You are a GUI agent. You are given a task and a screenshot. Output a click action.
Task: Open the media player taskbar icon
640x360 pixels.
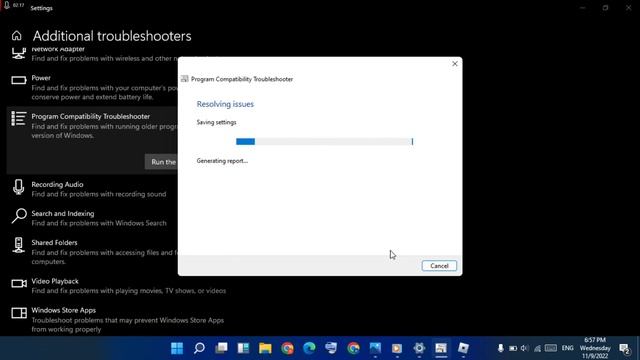pyautogui.click(x=397, y=348)
